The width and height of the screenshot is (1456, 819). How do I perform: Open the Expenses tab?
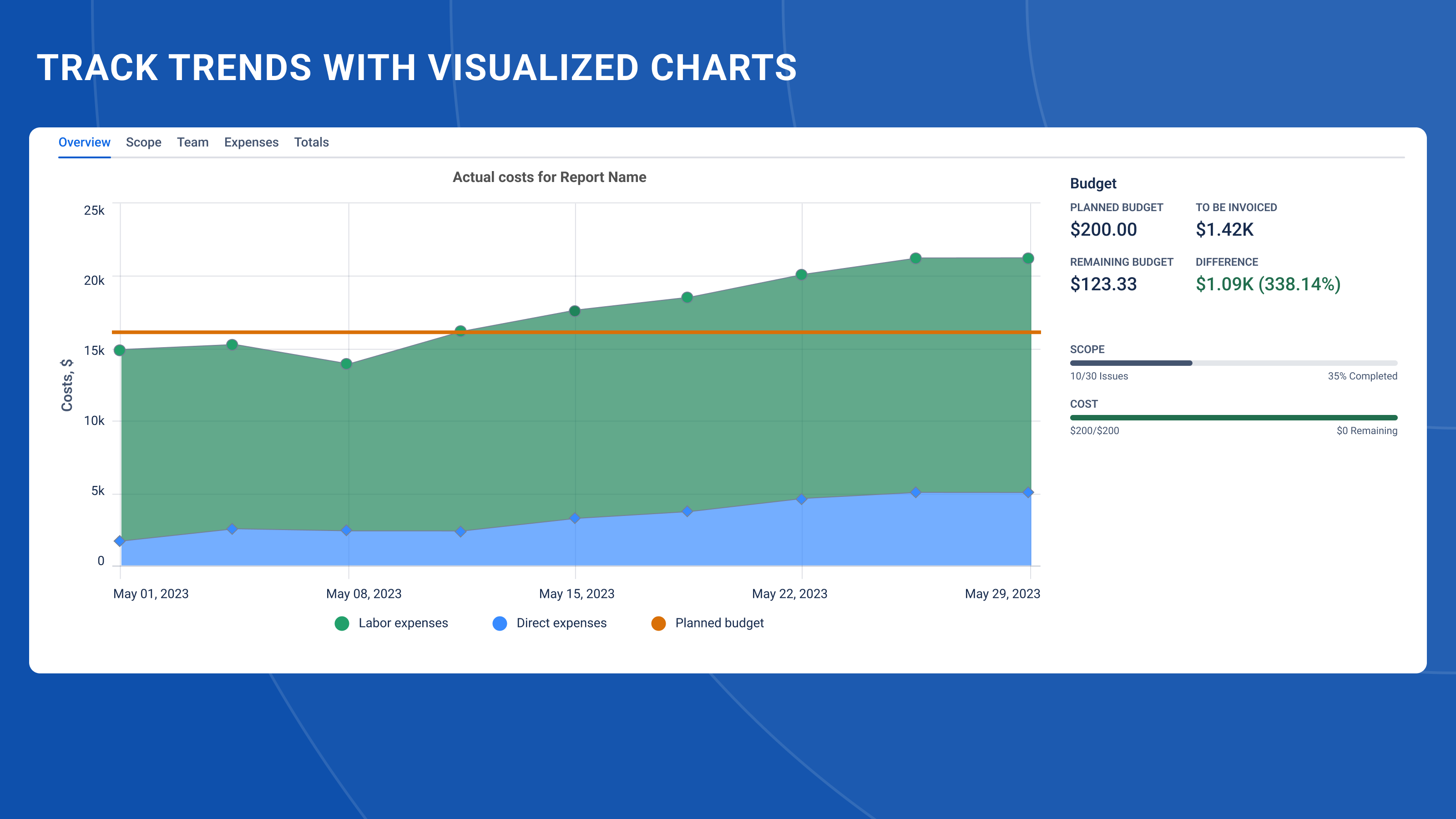coord(251,142)
